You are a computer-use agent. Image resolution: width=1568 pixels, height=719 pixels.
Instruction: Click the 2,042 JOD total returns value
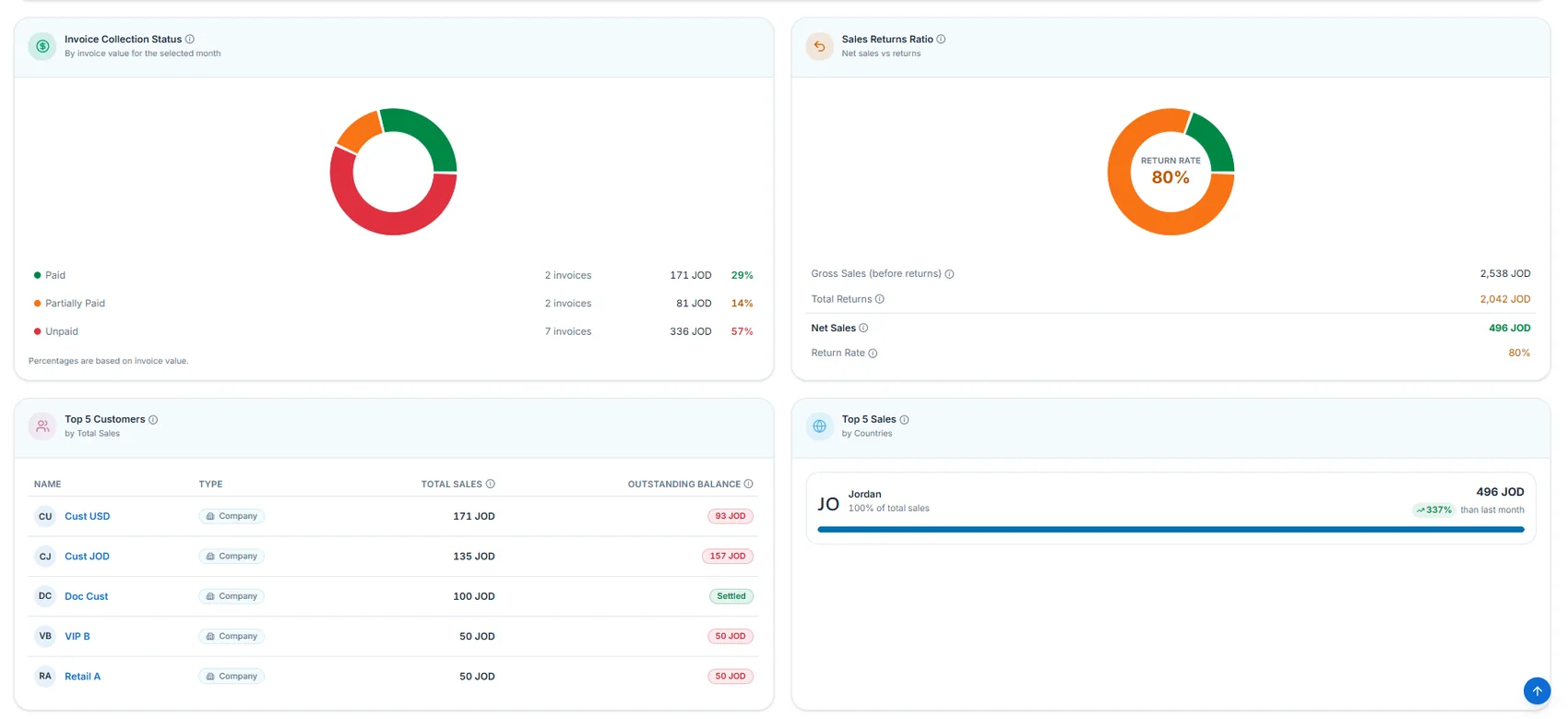pyautogui.click(x=1505, y=299)
